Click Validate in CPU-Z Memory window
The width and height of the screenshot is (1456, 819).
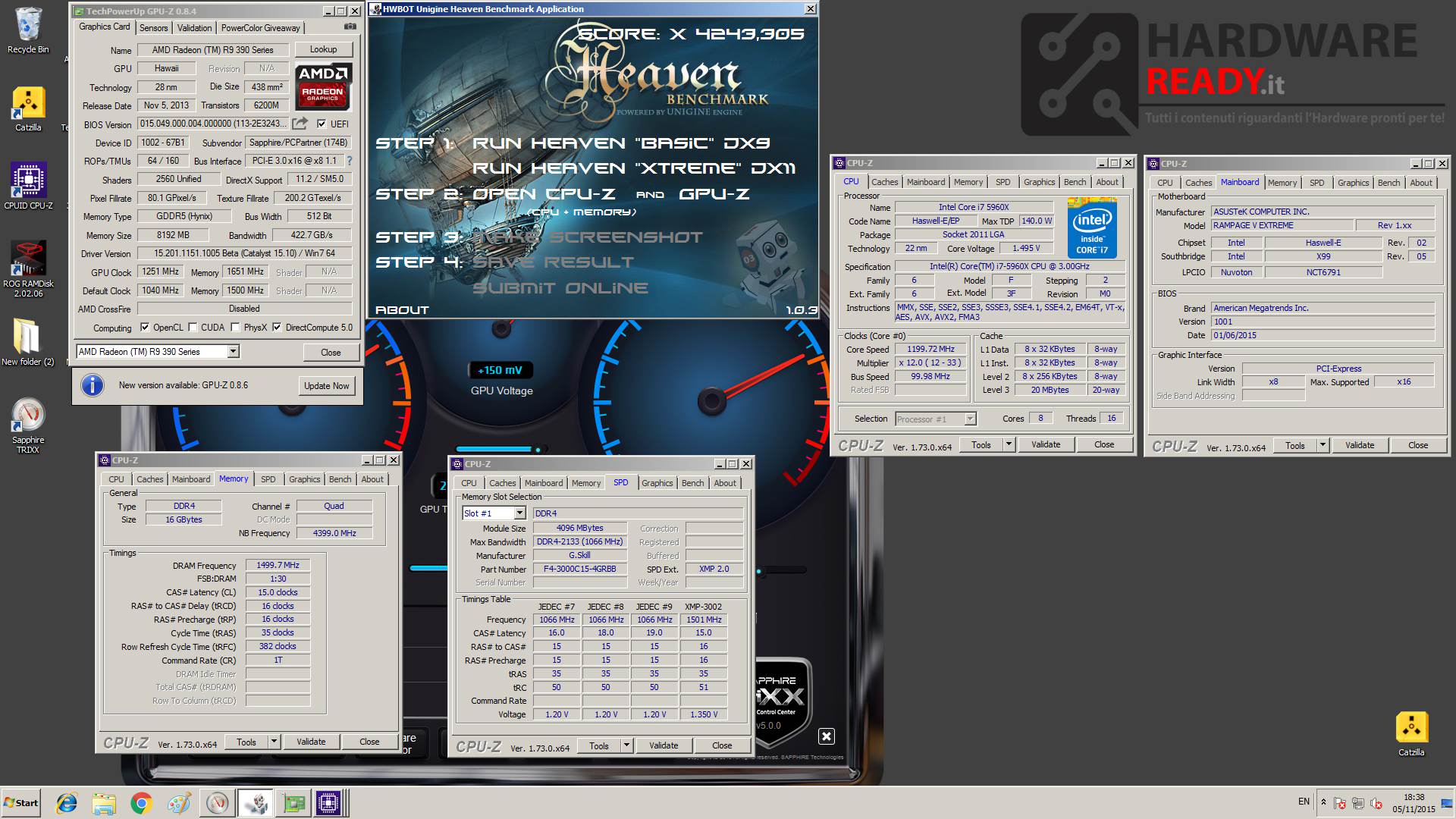311,742
